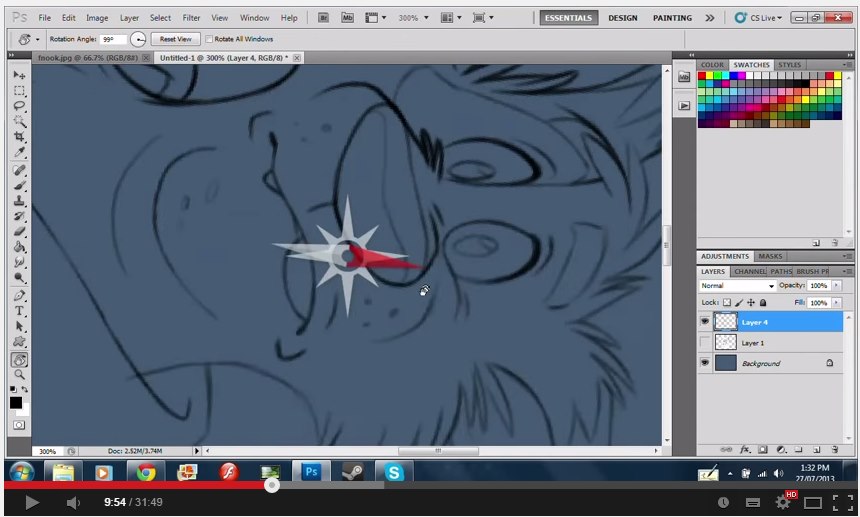This screenshot has height=517, width=860.
Task: Enable Rotate All Windows checkbox
Action: [x=209, y=39]
